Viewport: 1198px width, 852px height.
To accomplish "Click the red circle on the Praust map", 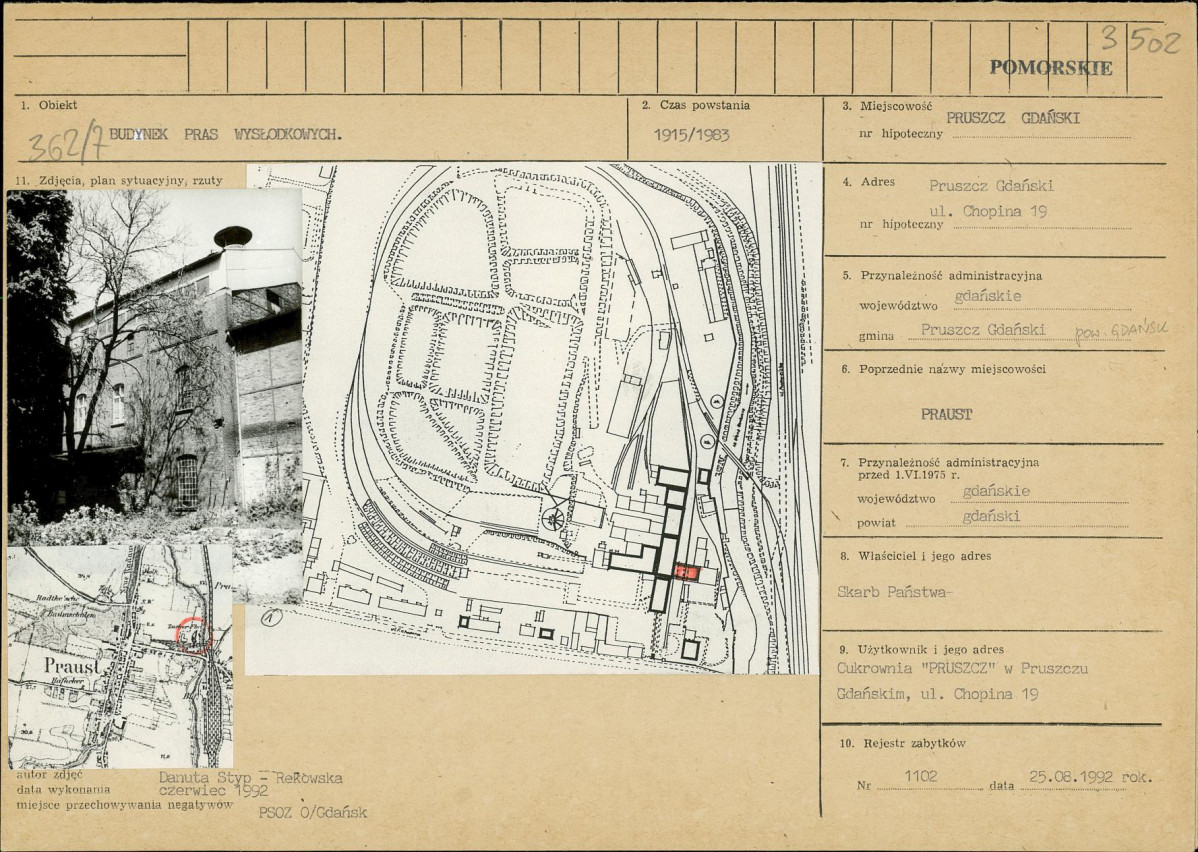I will pyautogui.click(x=195, y=635).
